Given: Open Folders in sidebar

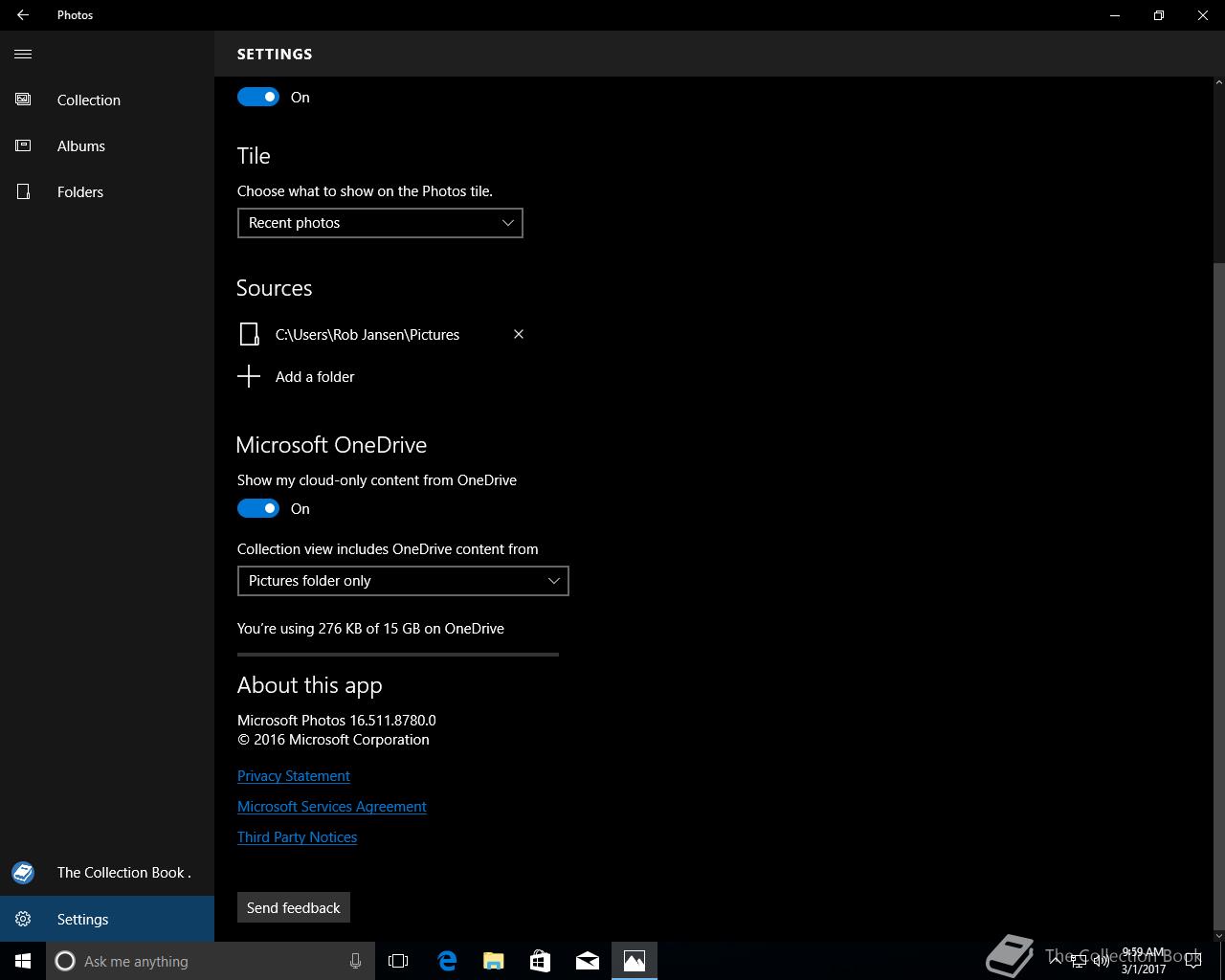Looking at the screenshot, I should [107, 191].
